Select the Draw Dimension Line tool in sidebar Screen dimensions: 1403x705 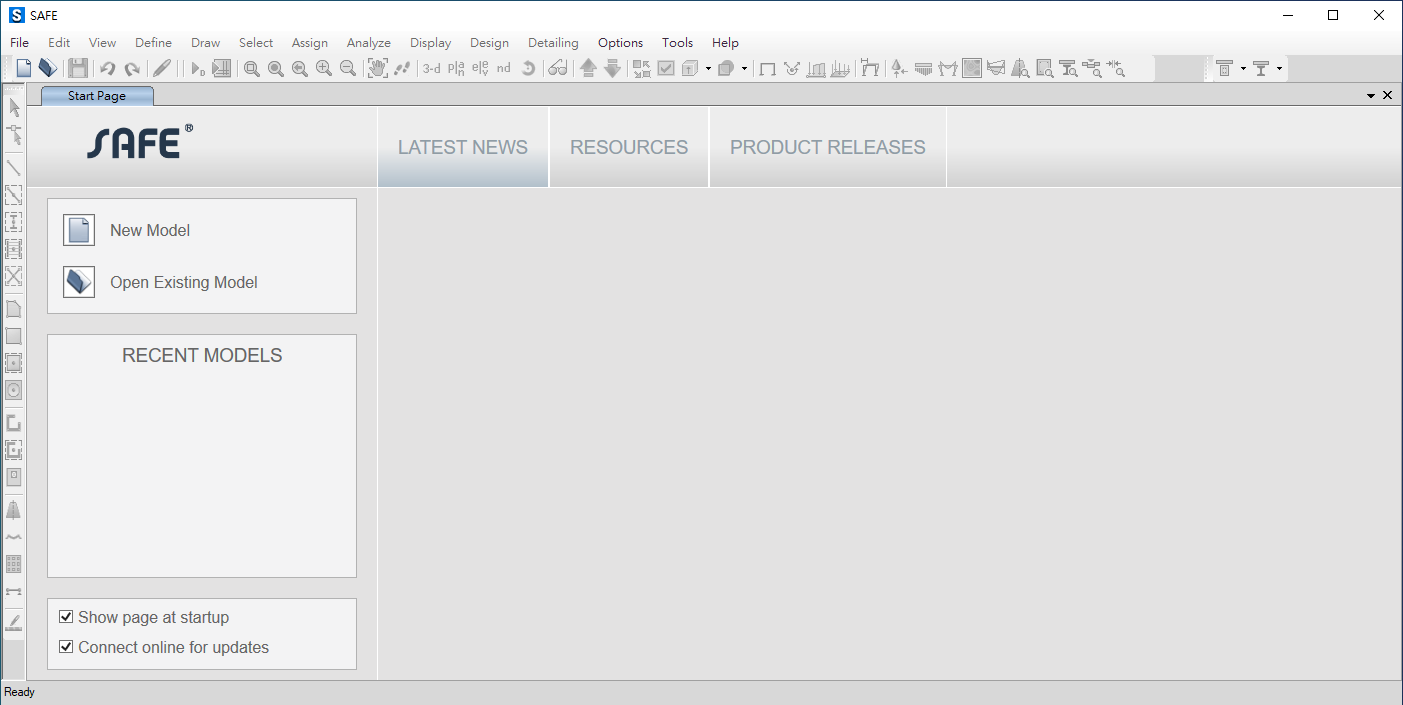coord(14,591)
